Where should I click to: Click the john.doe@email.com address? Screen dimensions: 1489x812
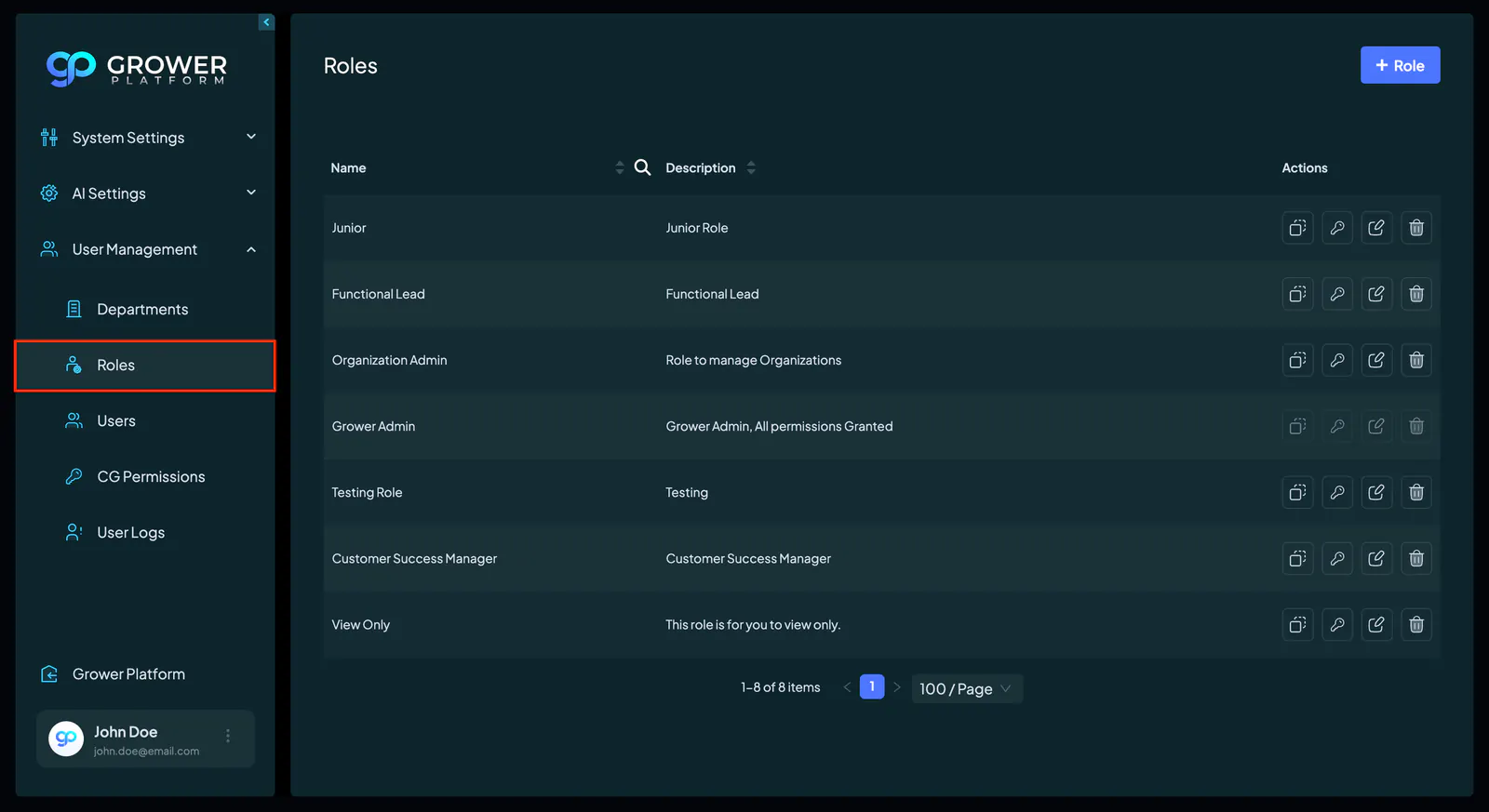point(146,752)
